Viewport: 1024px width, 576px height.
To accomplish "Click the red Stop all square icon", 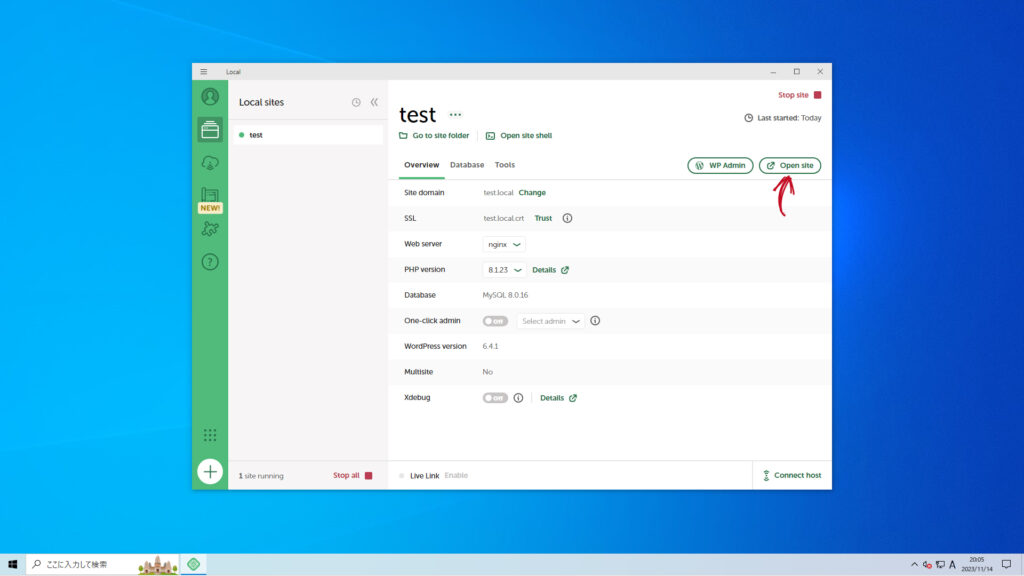I will pos(368,475).
